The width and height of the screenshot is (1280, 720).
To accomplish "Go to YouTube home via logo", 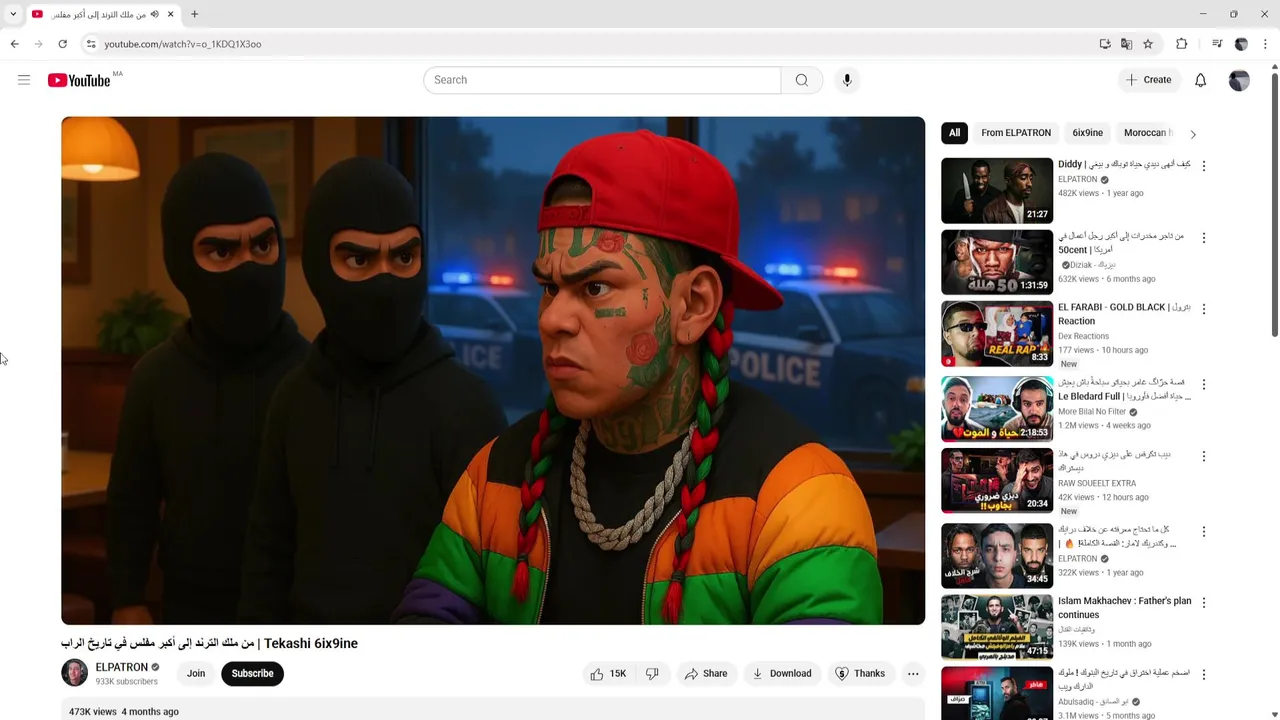I will [79, 80].
